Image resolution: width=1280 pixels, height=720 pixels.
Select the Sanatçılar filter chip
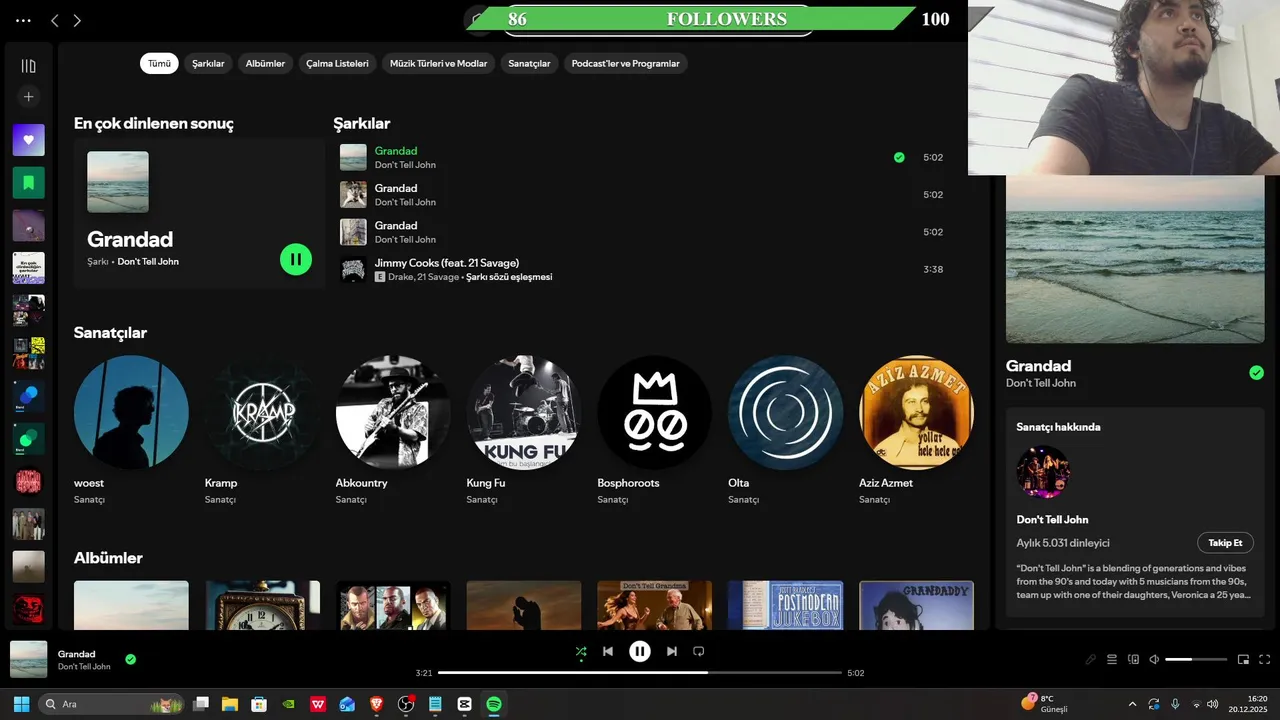529,63
